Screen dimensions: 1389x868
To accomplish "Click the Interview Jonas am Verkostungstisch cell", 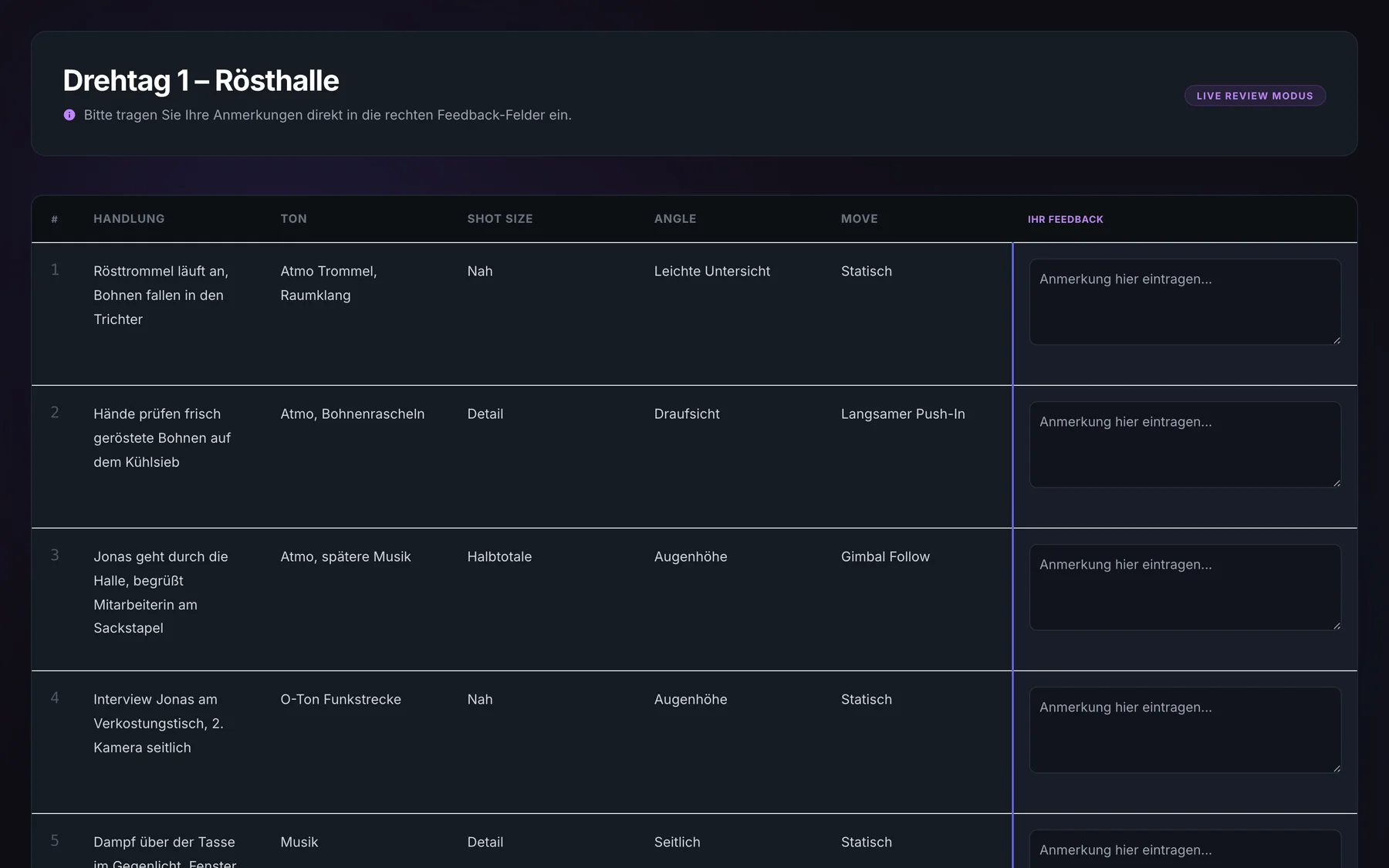I will click(x=158, y=723).
